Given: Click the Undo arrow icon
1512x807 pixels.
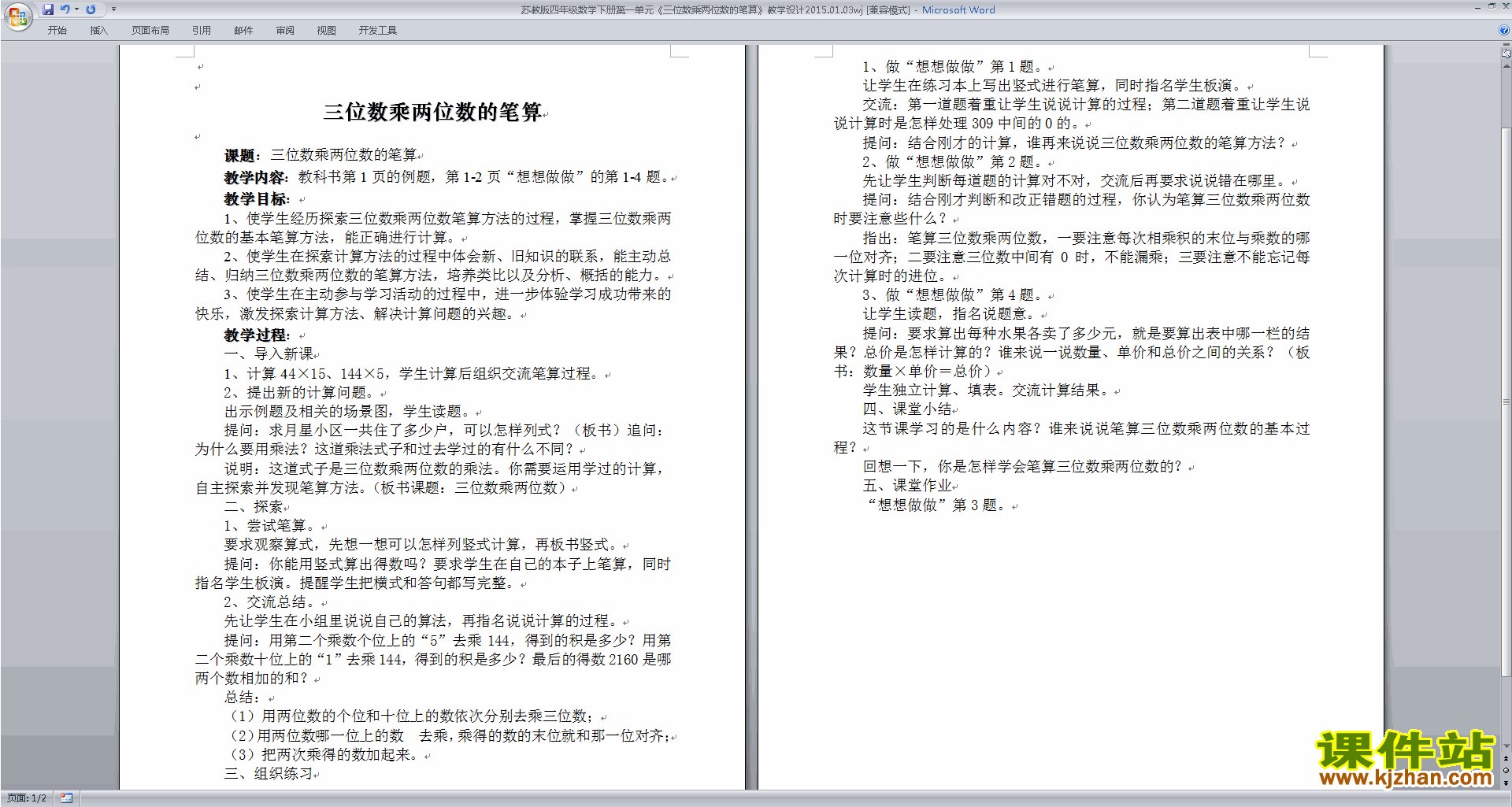Looking at the screenshot, I should coord(65,9).
